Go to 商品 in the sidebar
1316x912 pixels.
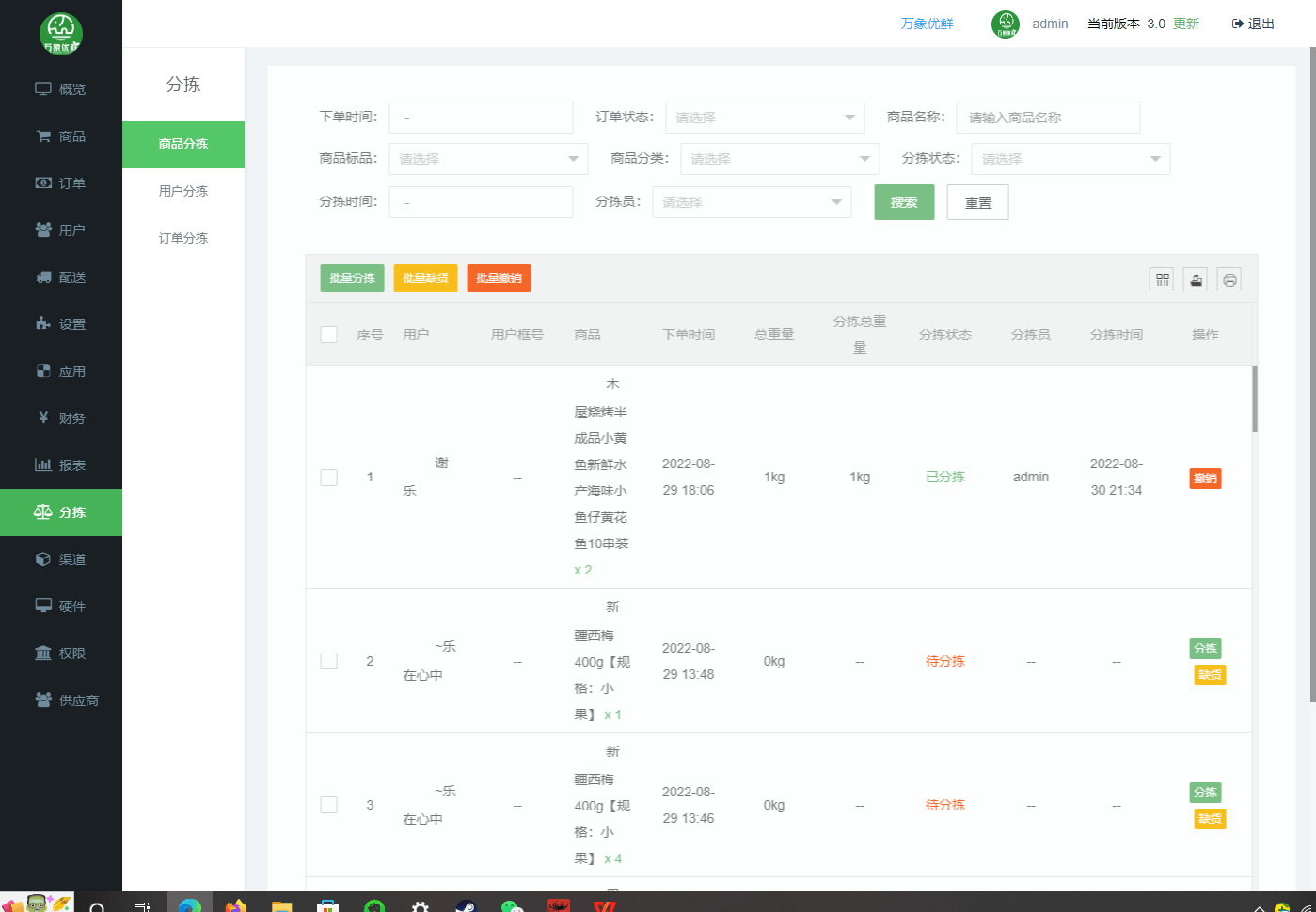coord(61,136)
